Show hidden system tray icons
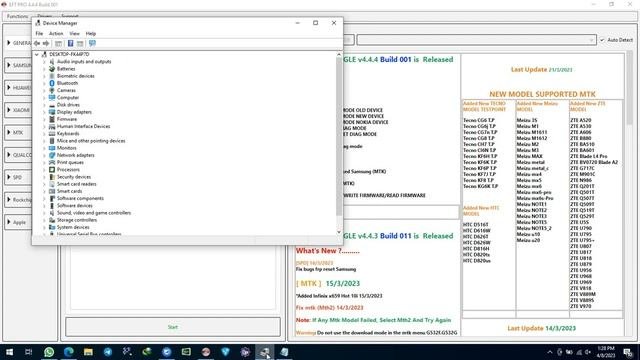This screenshot has width=640, height=360. (x=550, y=352)
